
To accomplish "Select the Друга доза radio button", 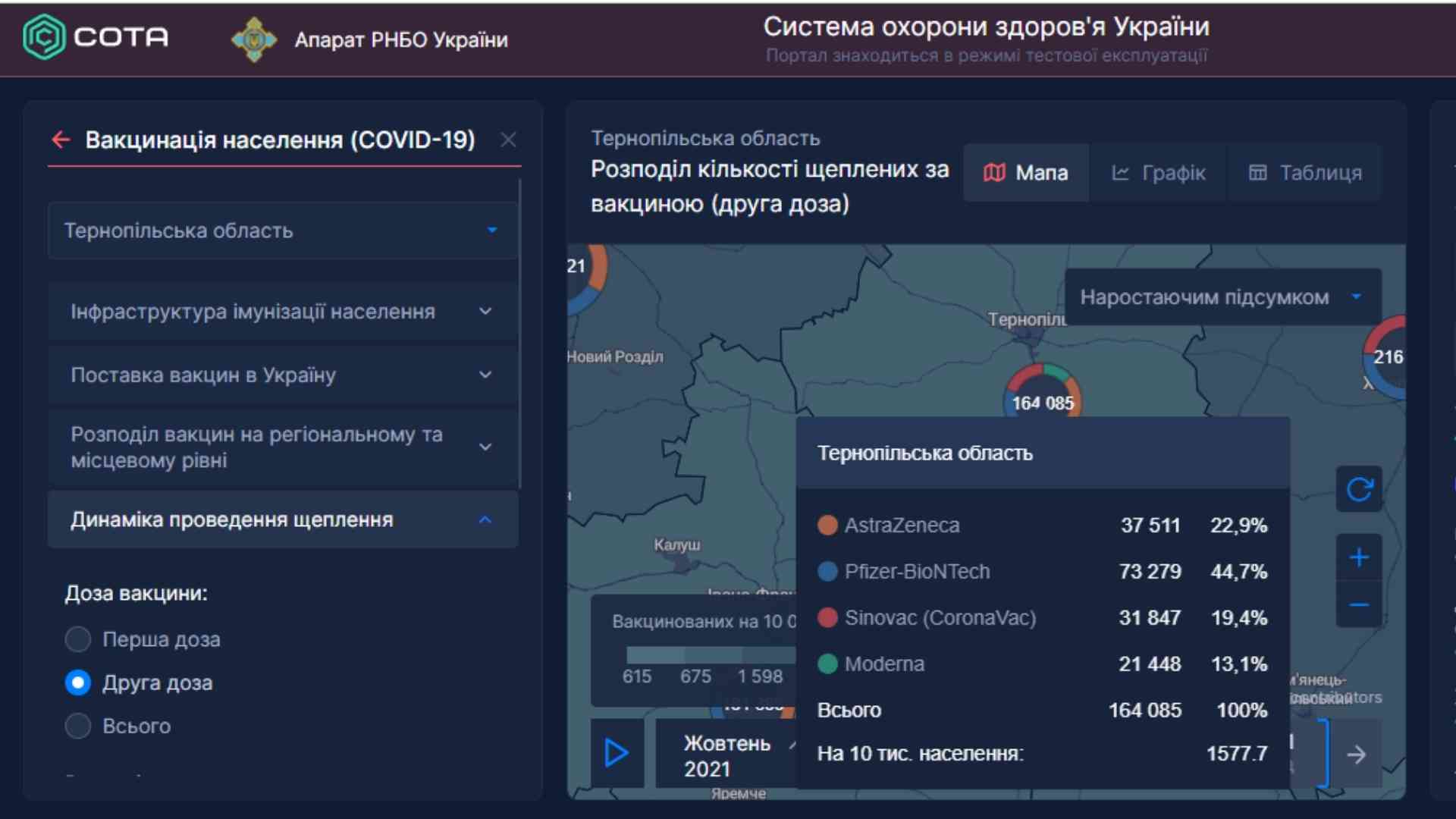I will click(78, 682).
